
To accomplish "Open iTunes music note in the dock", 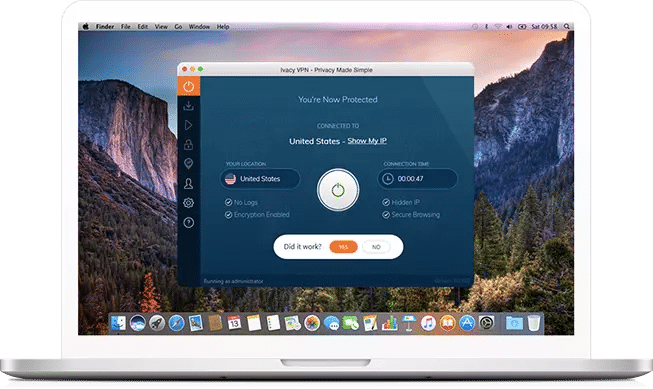I will [428, 323].
